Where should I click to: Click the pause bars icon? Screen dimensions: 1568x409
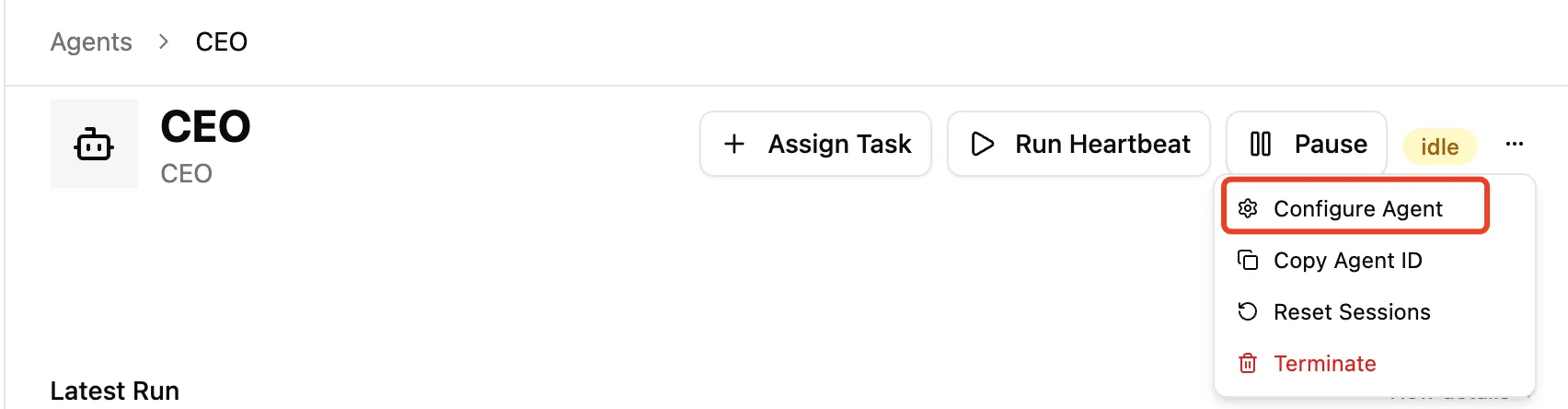point(1261,144)
